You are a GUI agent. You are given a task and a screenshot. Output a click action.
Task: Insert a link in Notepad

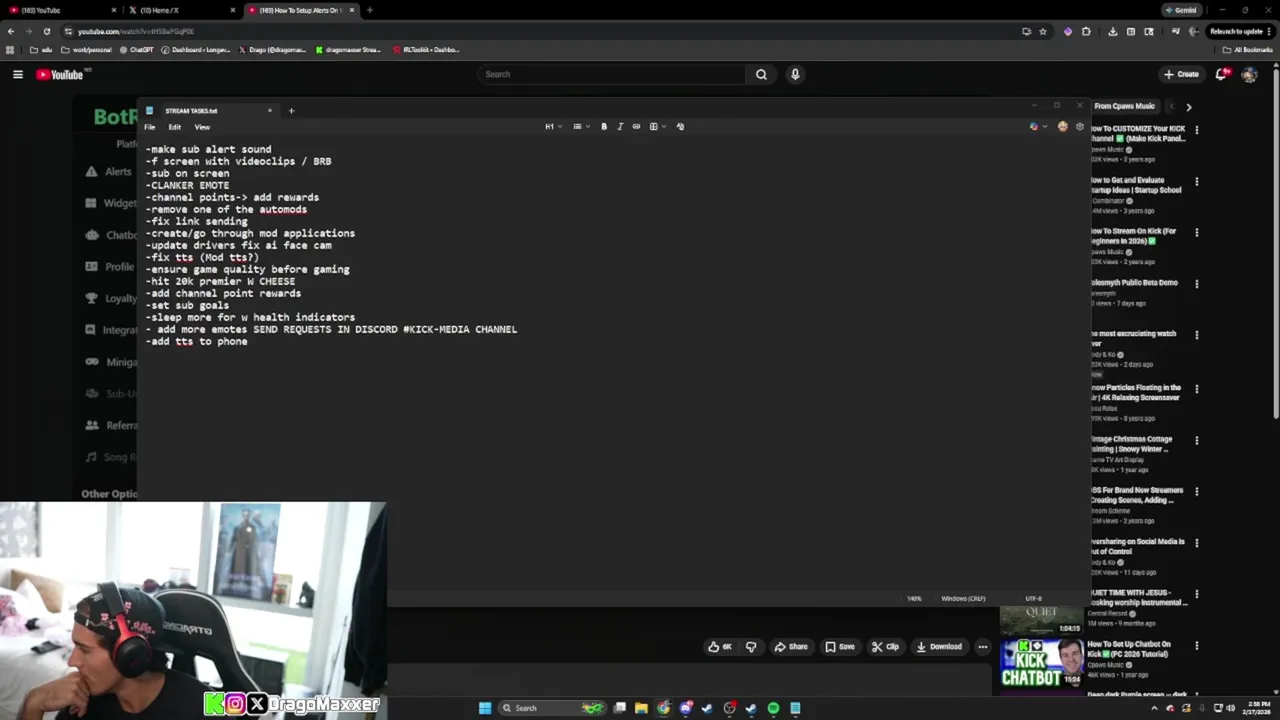click(636, 126)
